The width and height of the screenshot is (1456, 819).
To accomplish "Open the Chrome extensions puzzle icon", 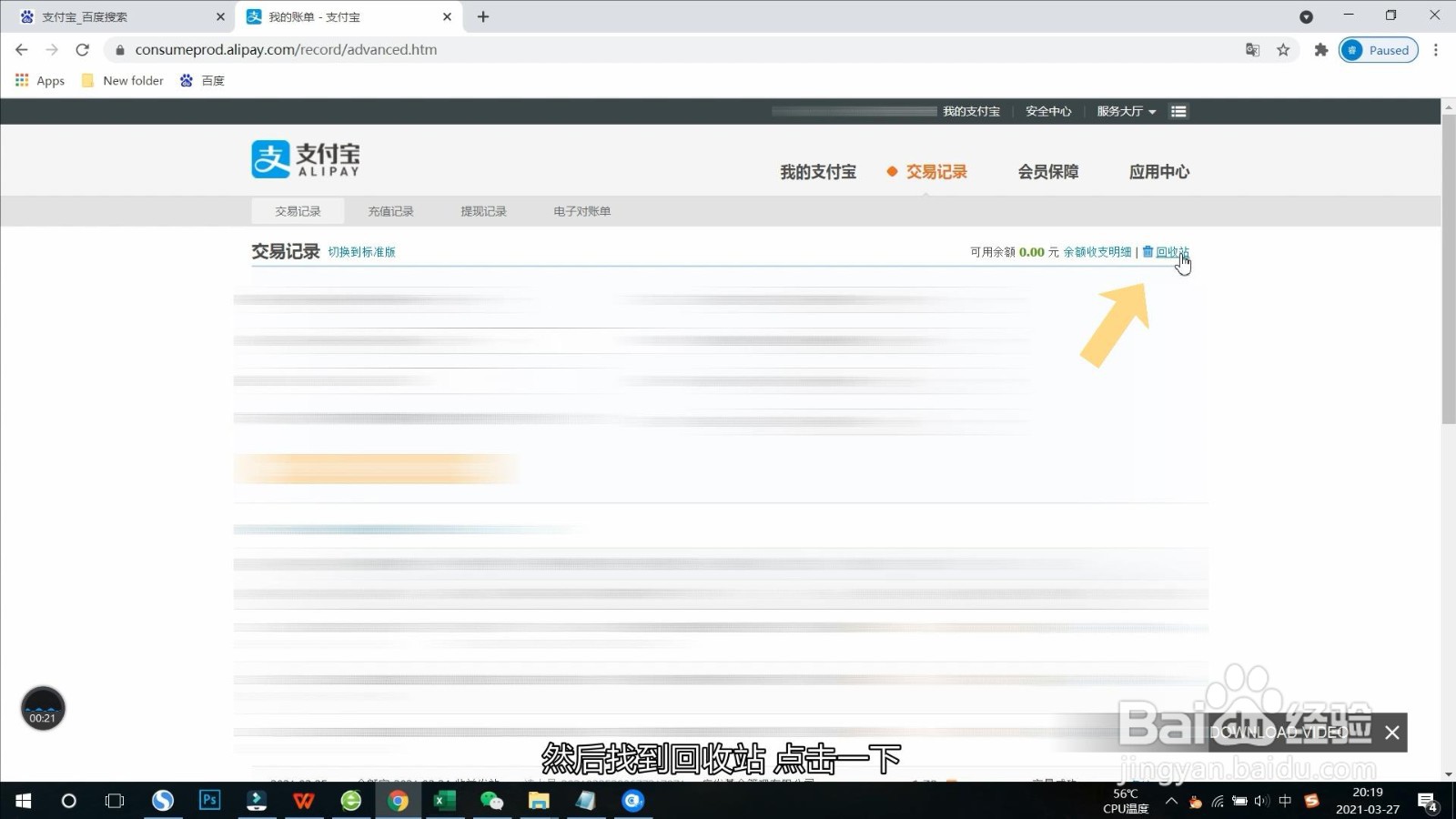I will click(1321, 50).
